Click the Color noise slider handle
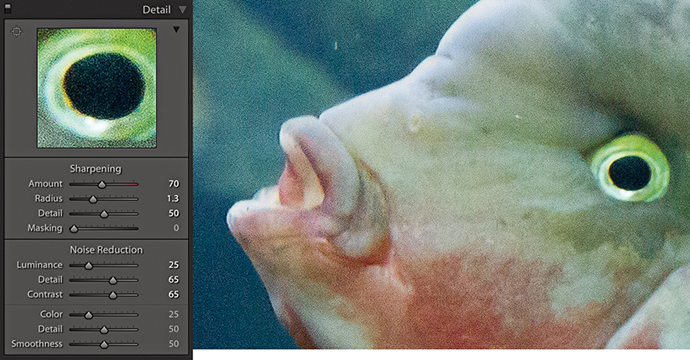 tap(88, 315)
